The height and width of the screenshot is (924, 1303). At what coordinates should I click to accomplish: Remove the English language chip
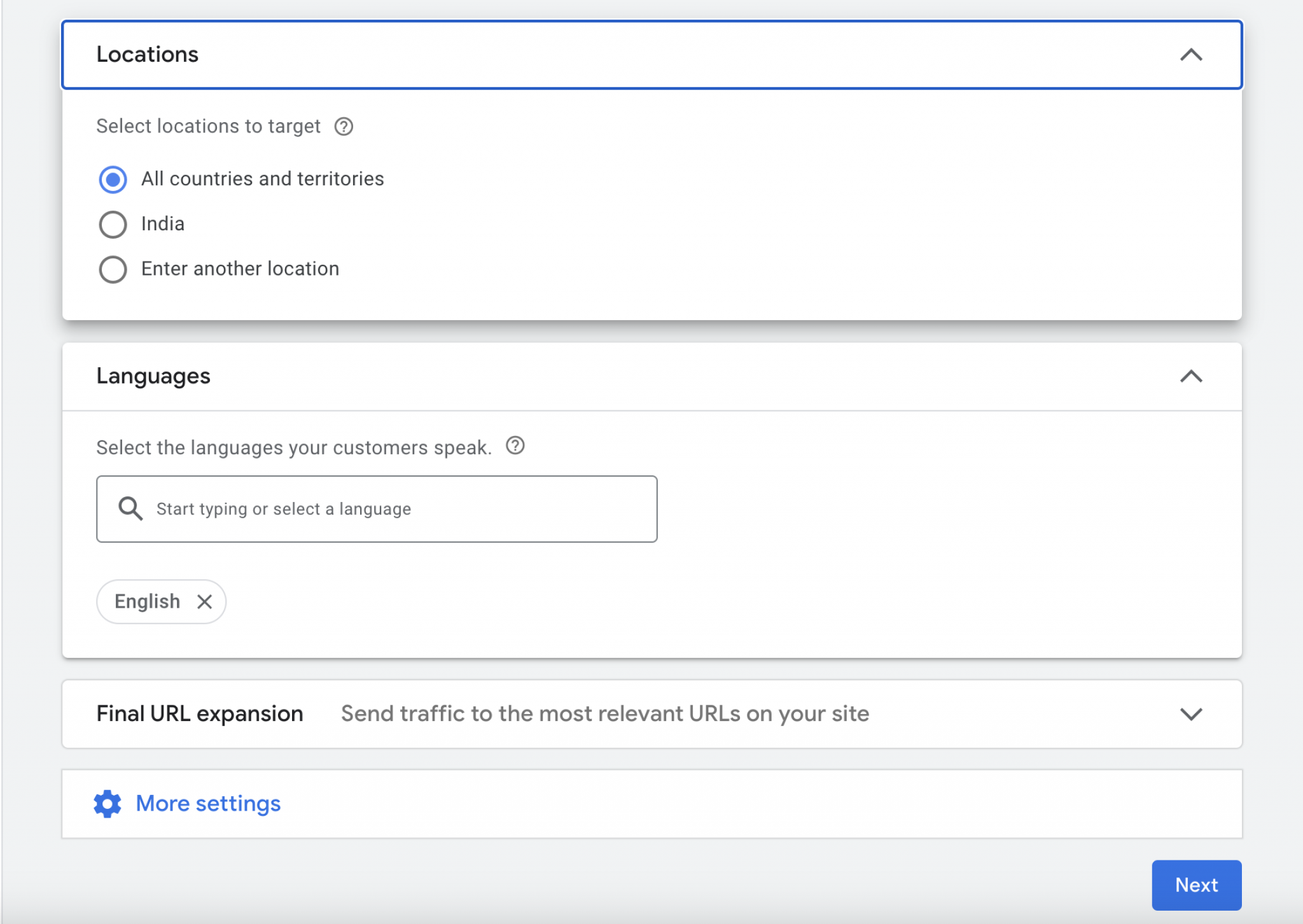204,601
